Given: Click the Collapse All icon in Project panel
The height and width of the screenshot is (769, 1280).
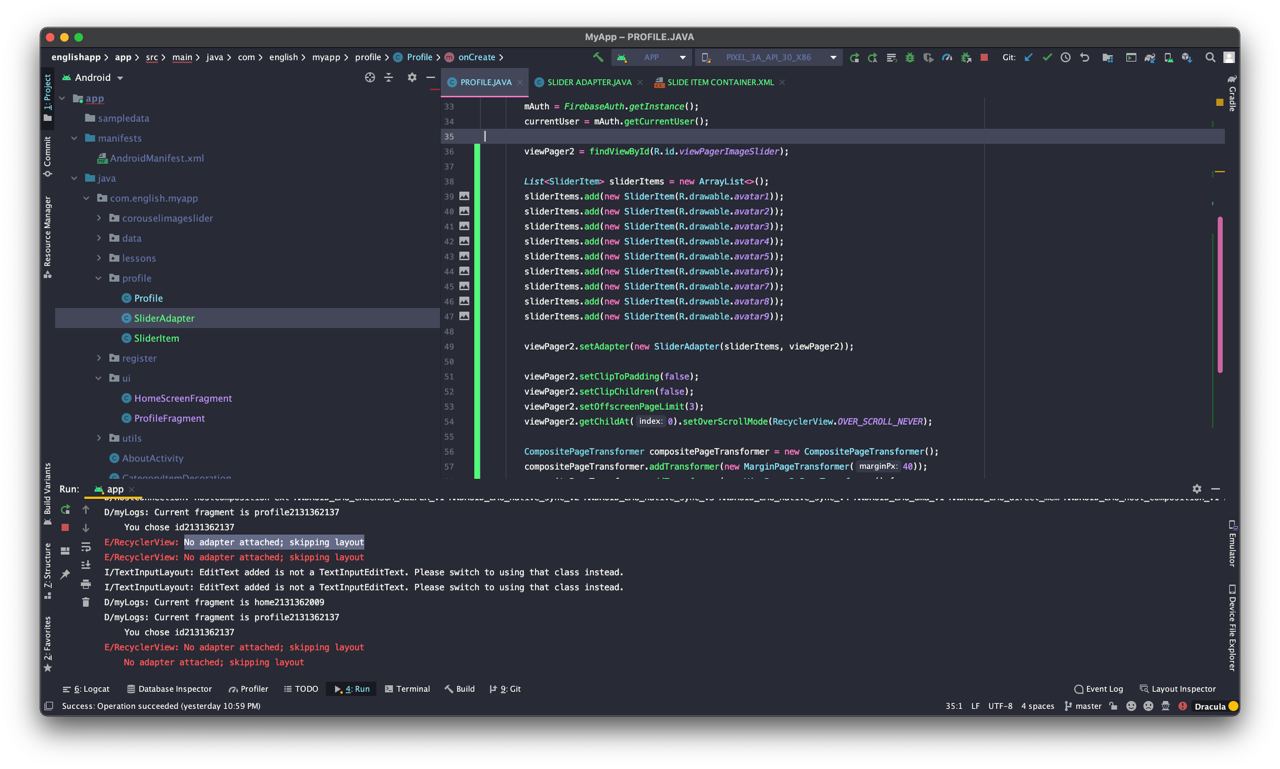Looking at the screenshot, I should pyautogui.click(x=389, y=77).
